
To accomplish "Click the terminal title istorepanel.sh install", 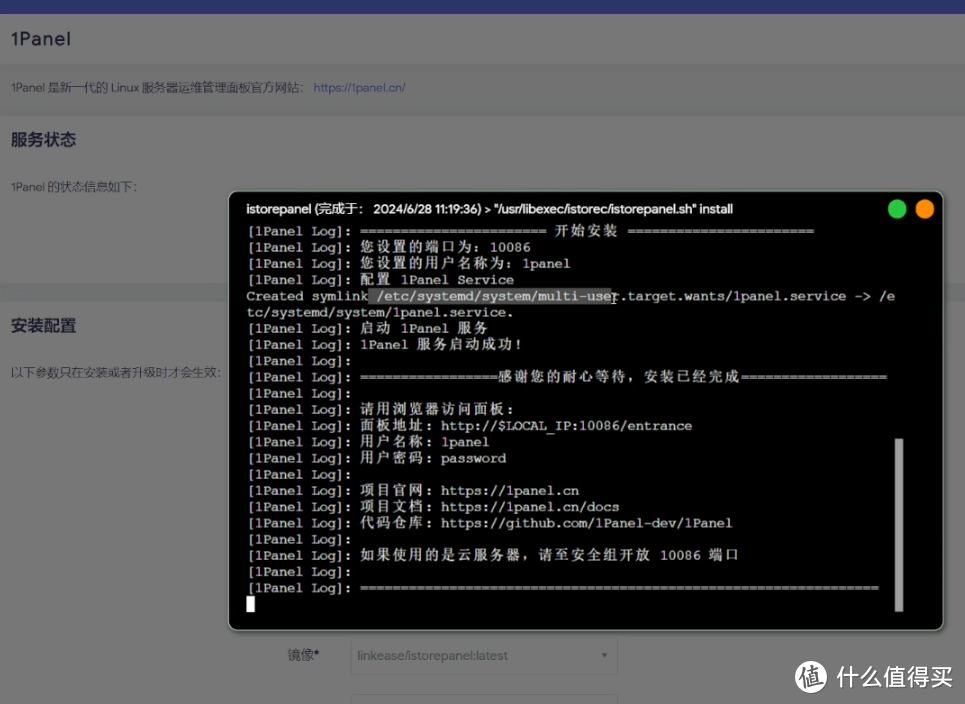I will pos(489,209).
